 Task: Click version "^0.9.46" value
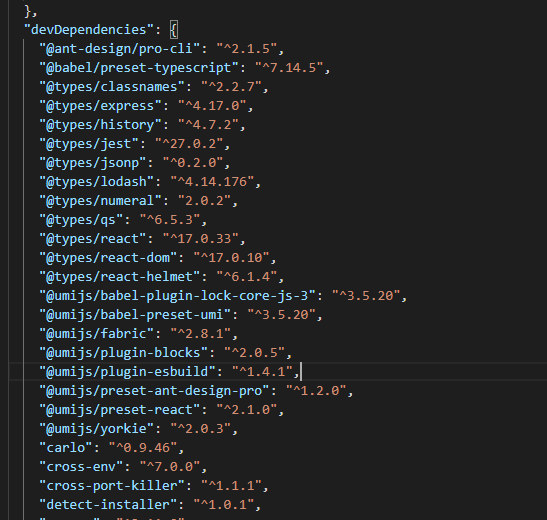click(x=143, y=448)
